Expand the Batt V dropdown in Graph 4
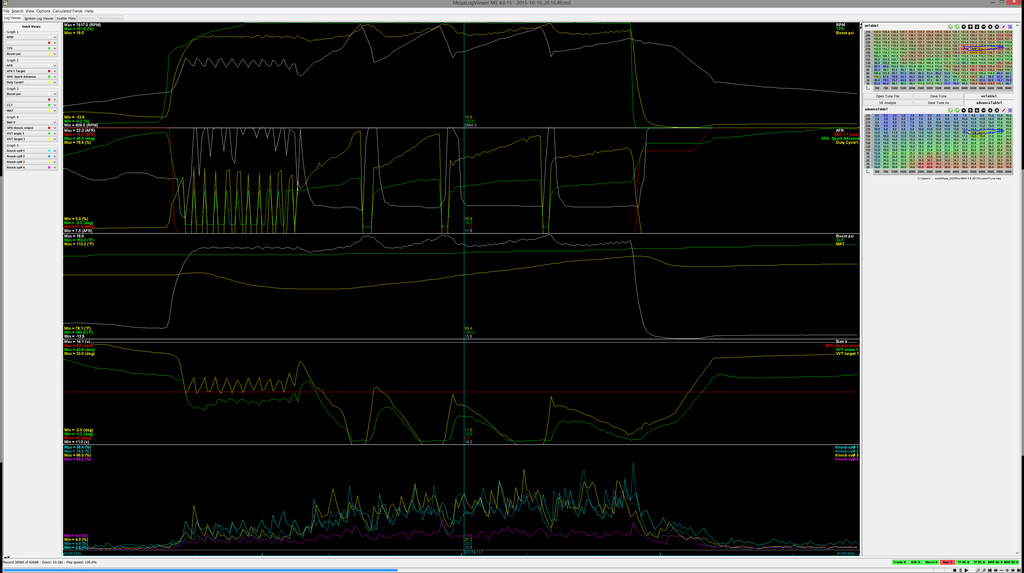Viewport: 1024px width, 573px height. pos(54,122)
